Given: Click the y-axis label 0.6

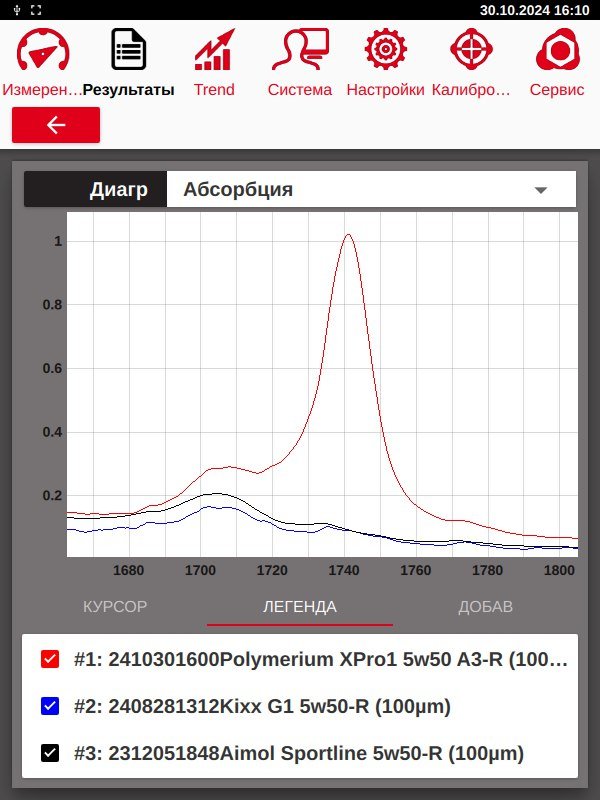Looking at the screenshot, I should 53,368.
